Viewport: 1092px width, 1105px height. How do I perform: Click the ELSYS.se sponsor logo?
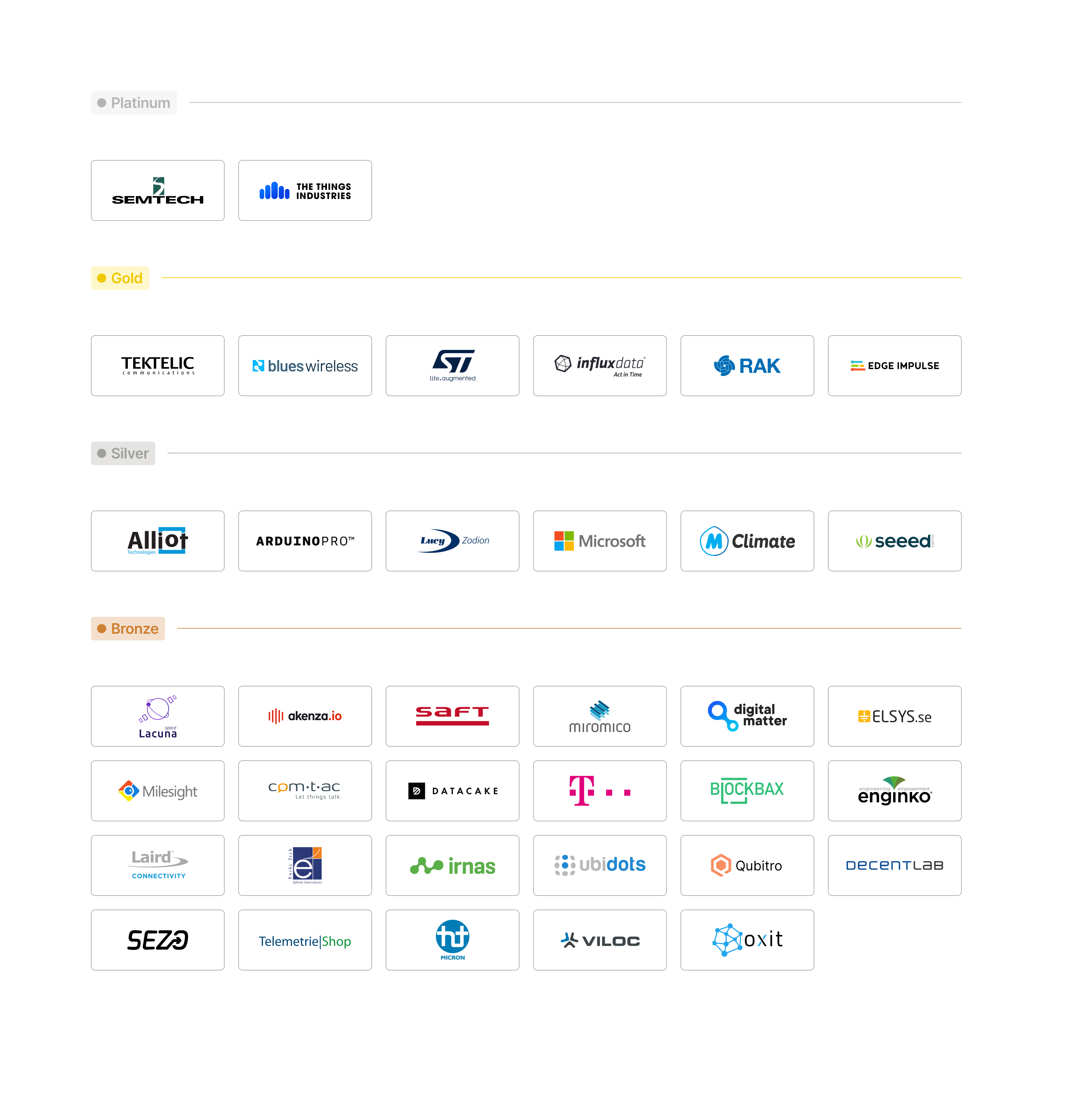(x=895, y=716)
